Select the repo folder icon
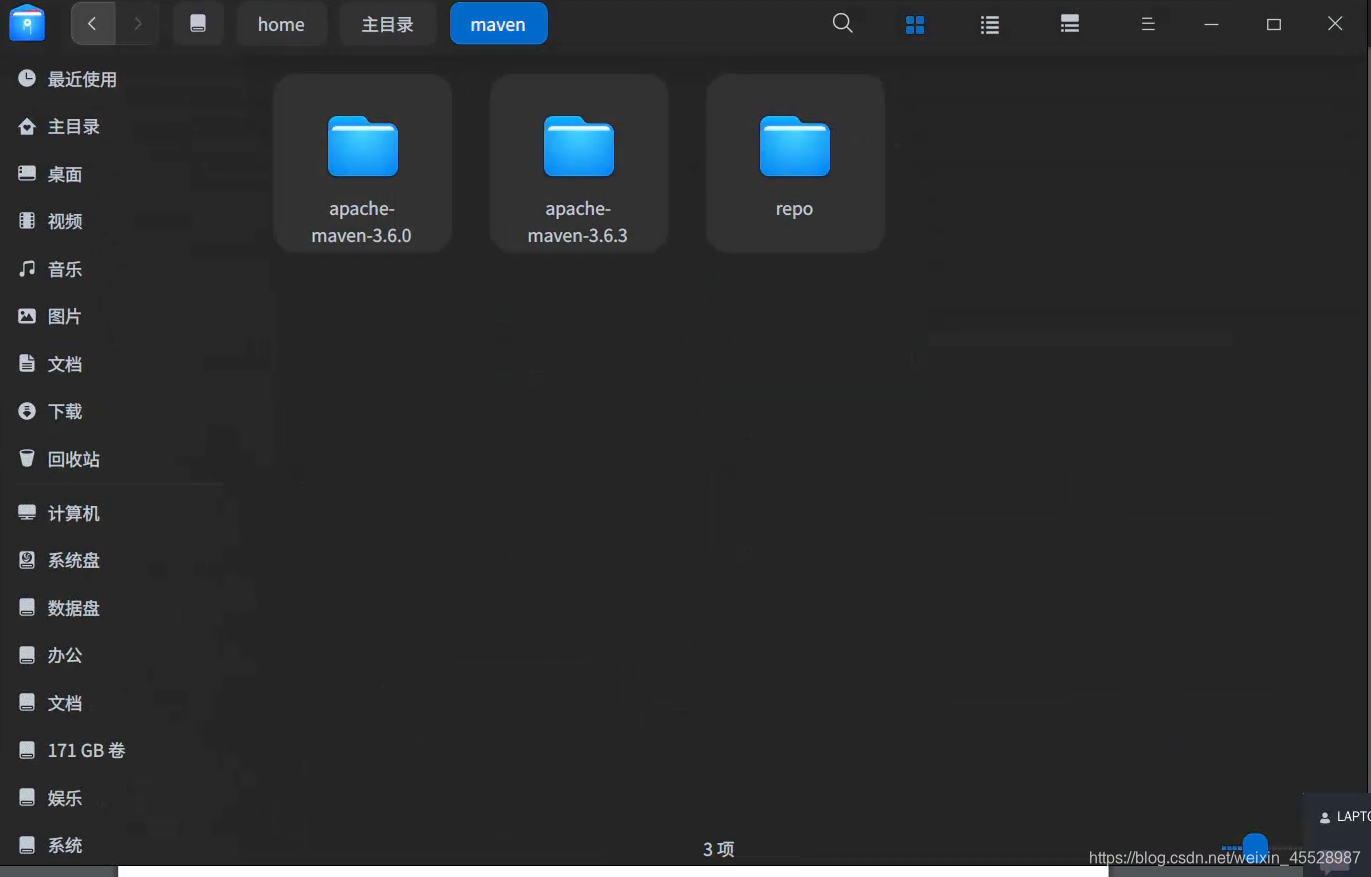 [795, 146]
